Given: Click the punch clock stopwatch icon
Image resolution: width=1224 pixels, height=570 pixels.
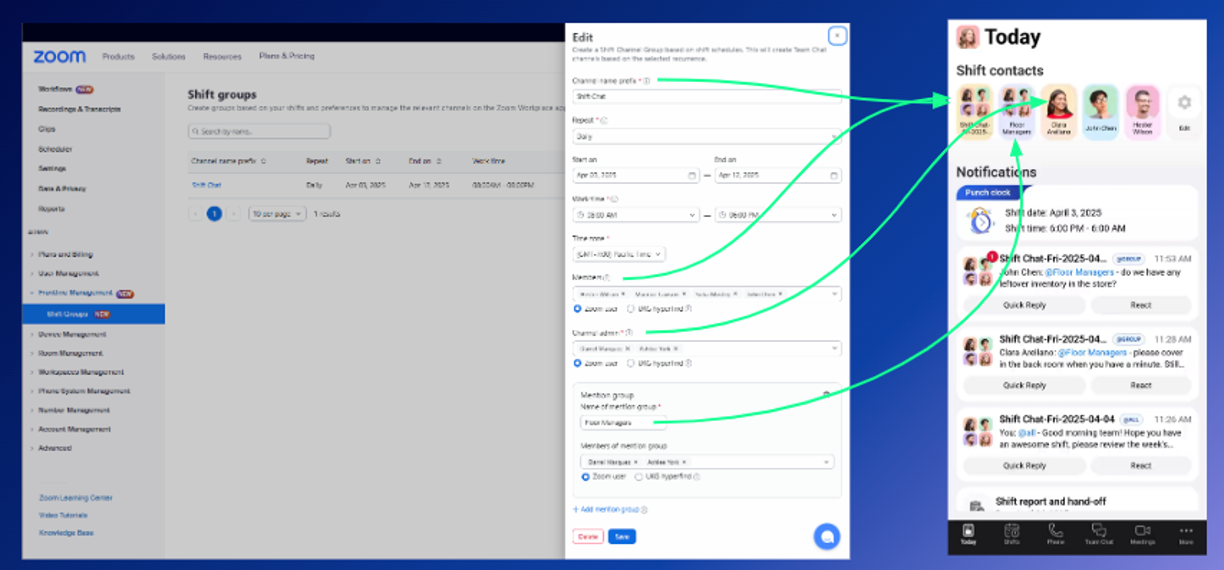Looking at the screenshot, I should point(980,220).
